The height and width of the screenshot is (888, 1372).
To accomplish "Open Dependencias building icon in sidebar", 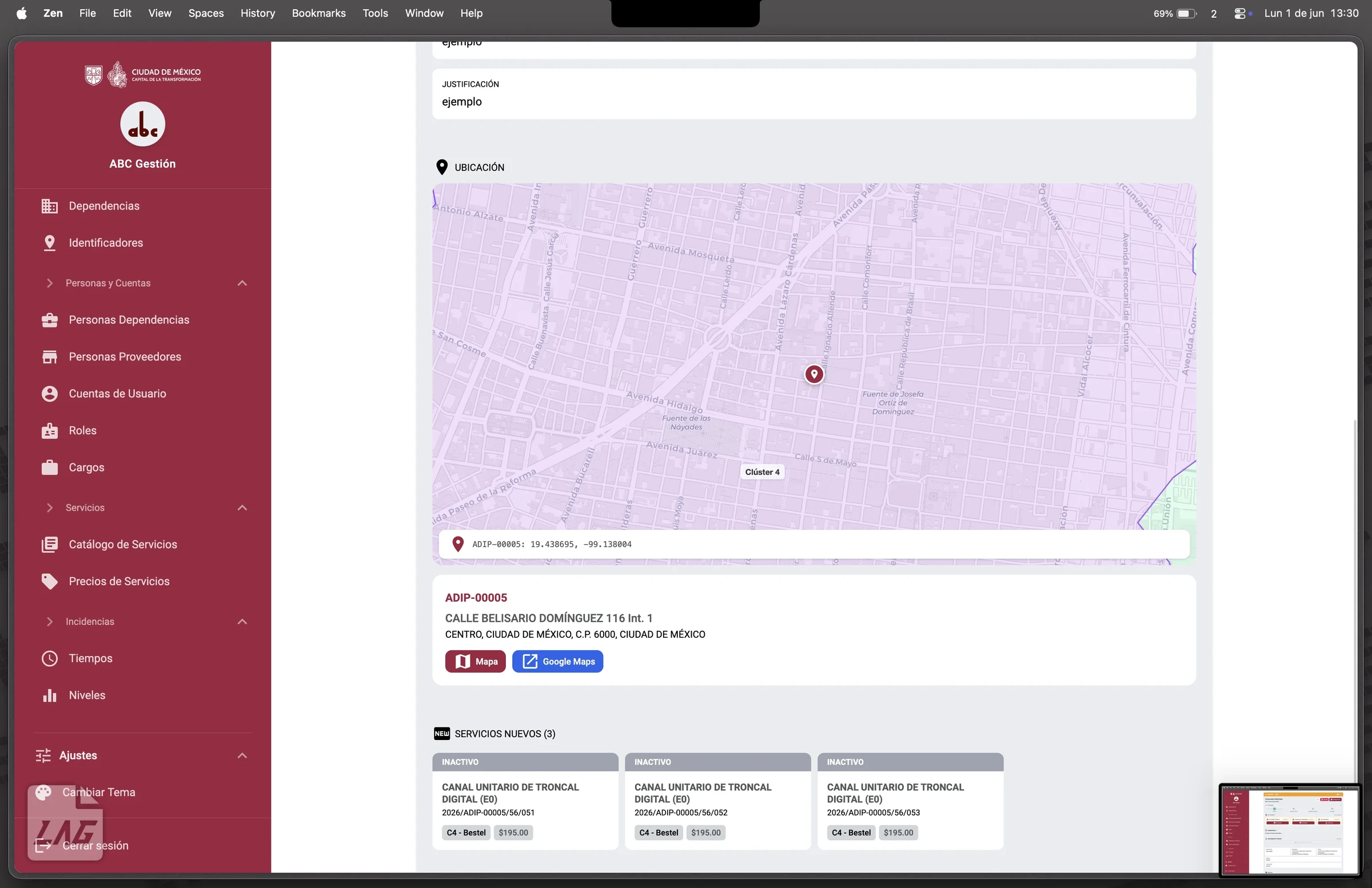I will point(50,206).
